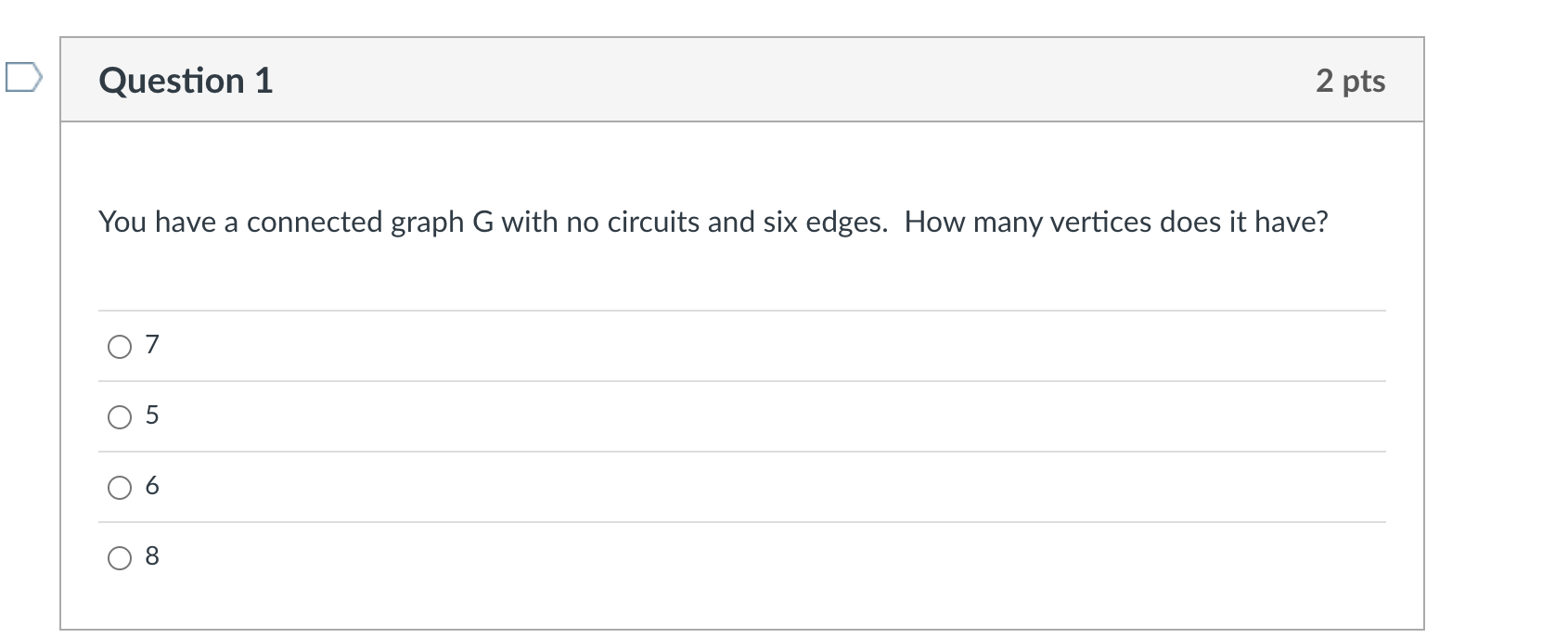Image resolution: width=1568 pixels, height=638 pixels.
Task: Select the radio button for answer 6
Action: 120,488
